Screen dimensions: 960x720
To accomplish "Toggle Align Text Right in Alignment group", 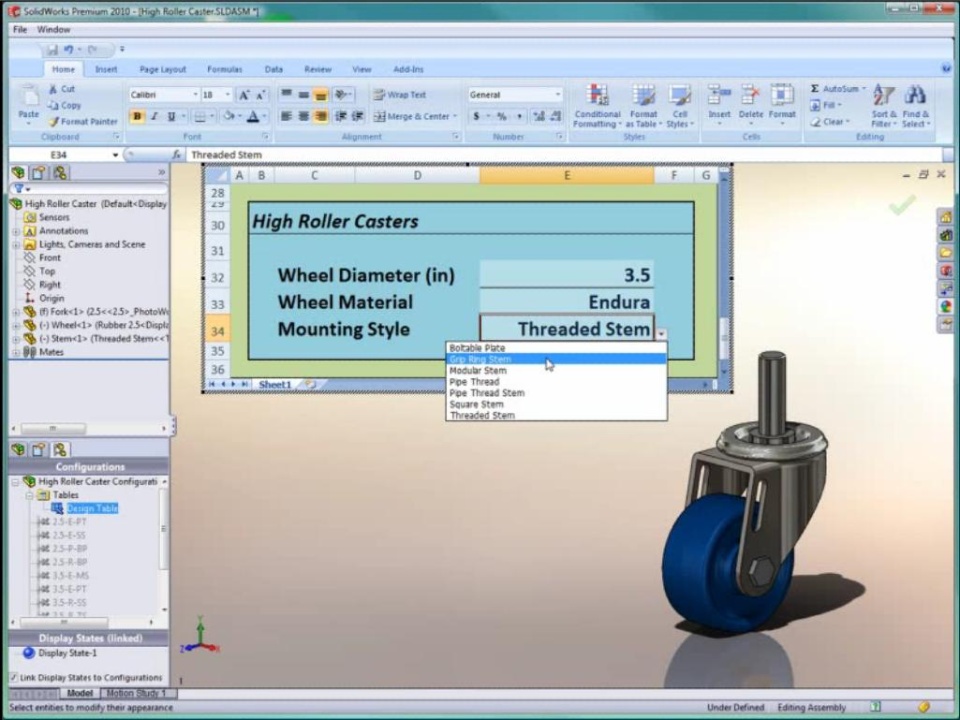I will click(320, 116).
